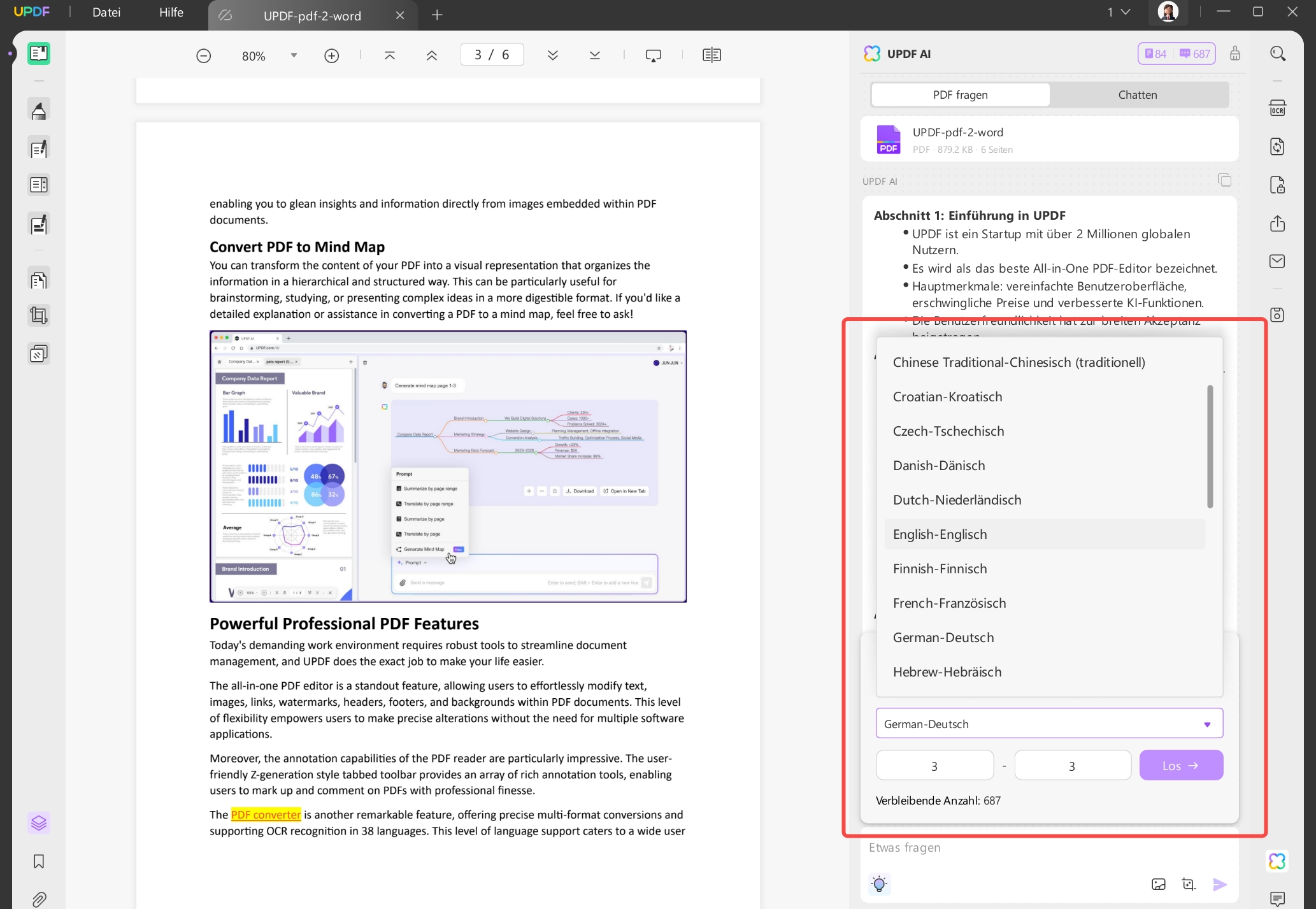This screenshot has height=909, width=1316.
Task: Open the Watermark and background tool
Action: pos(39,354)
